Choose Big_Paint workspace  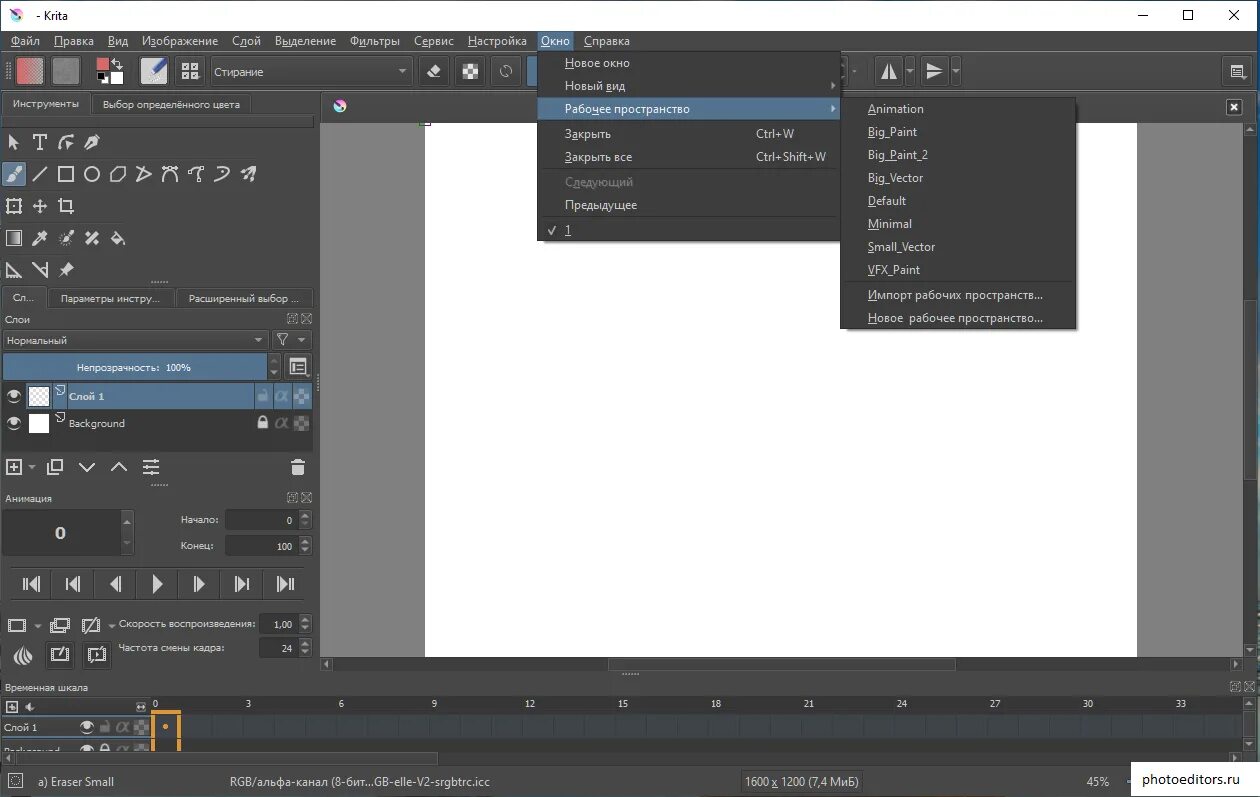892,132
